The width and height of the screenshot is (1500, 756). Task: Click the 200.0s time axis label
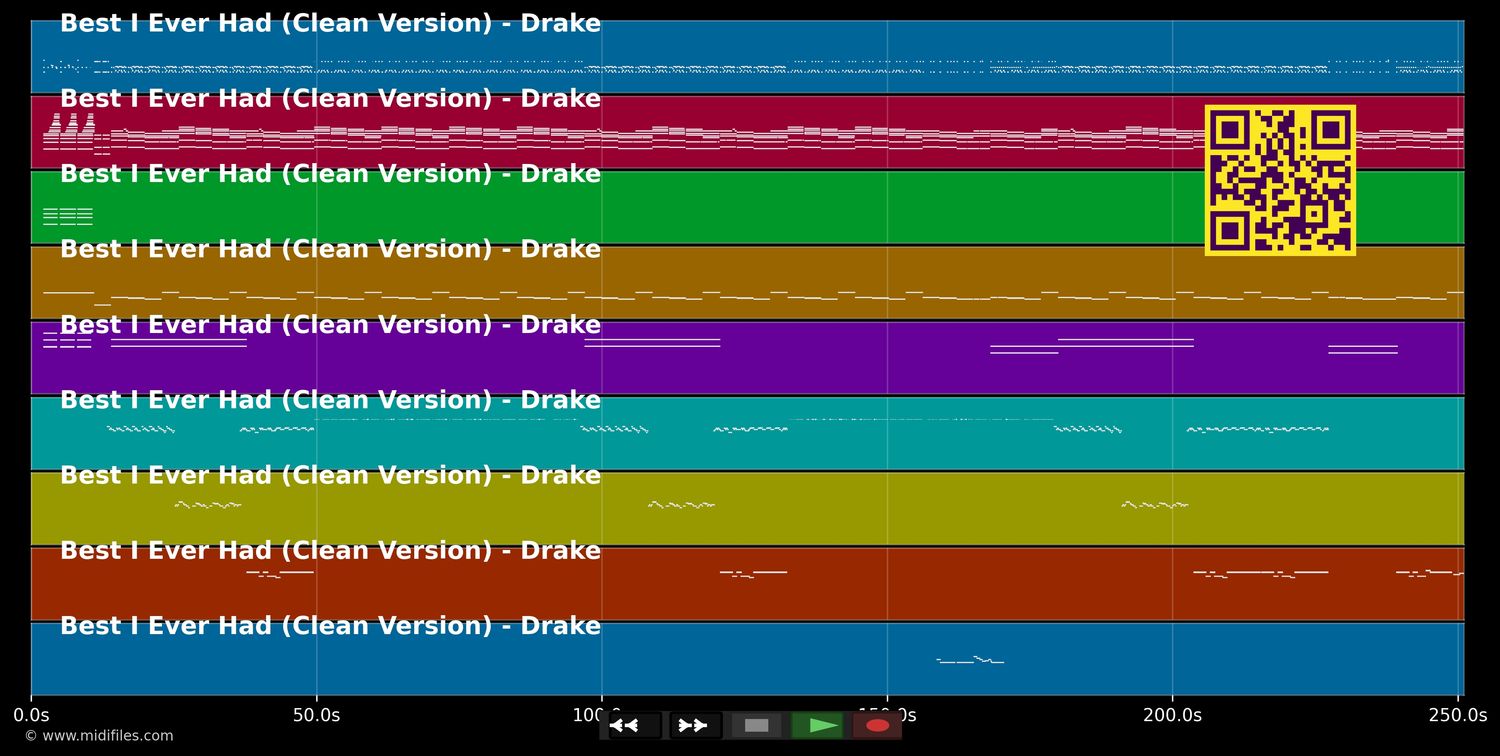tap(1172, 715)
